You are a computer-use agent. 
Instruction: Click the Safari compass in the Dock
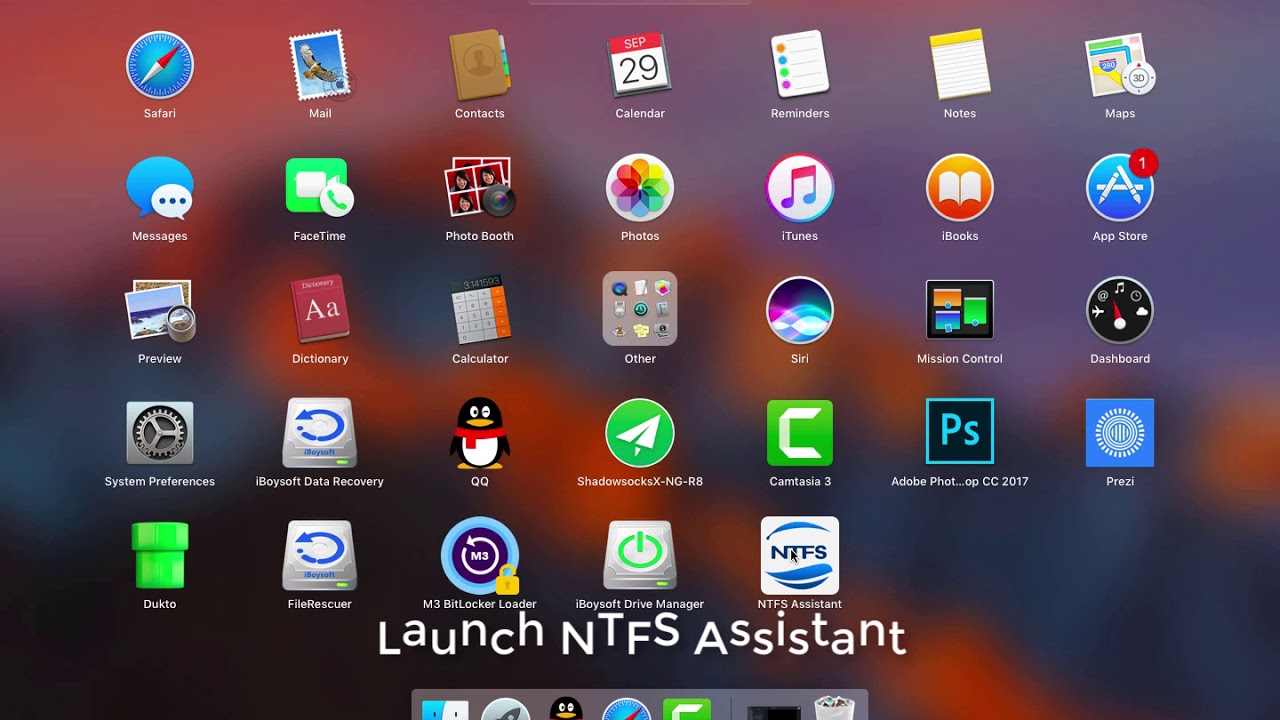627,709
